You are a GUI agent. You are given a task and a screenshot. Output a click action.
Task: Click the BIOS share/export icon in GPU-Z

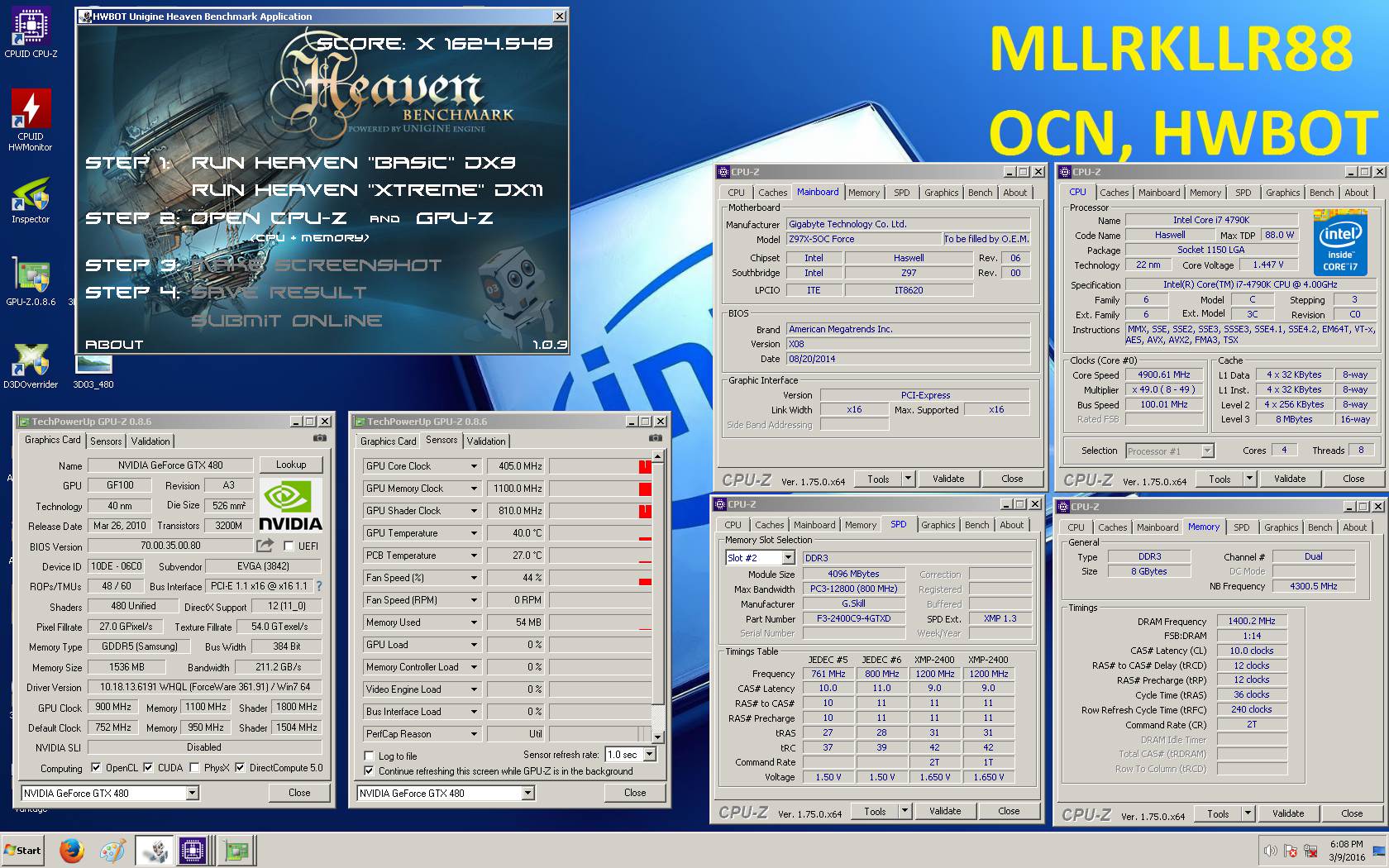tap(265, 546)
